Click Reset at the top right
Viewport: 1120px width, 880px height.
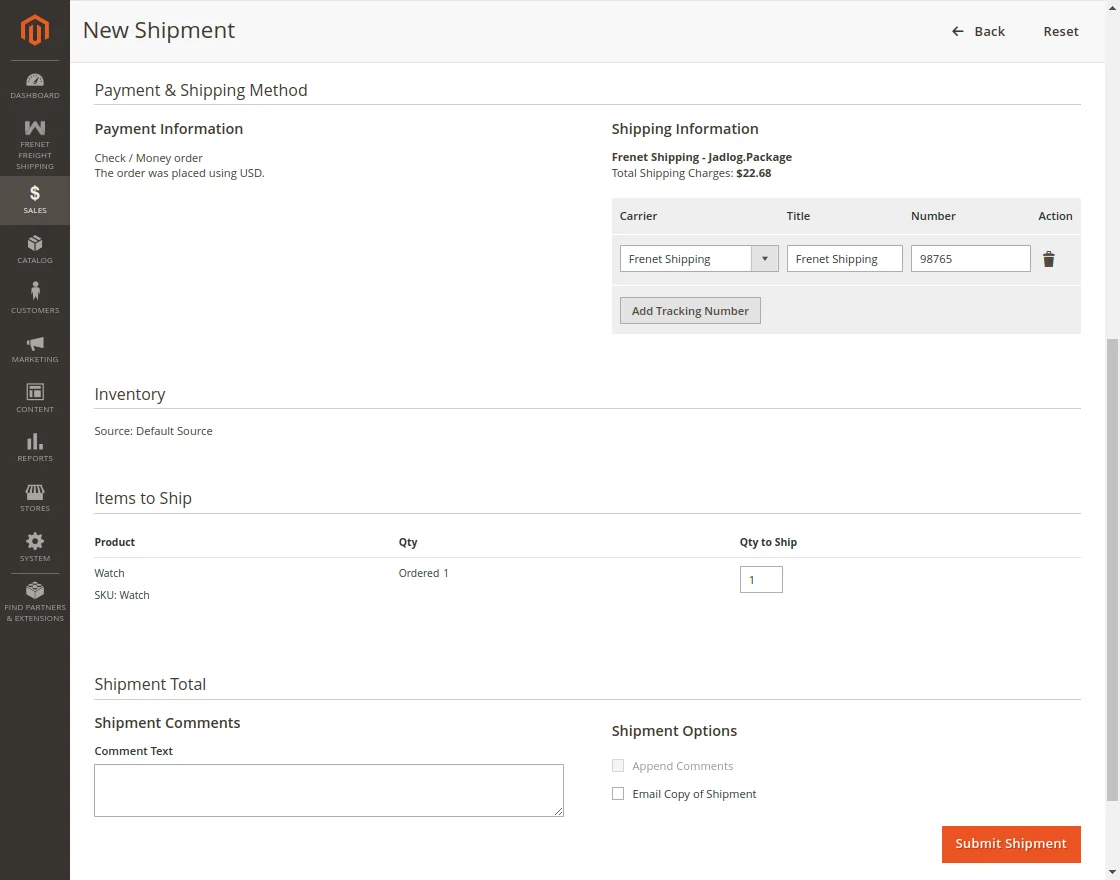[1061, 31]
